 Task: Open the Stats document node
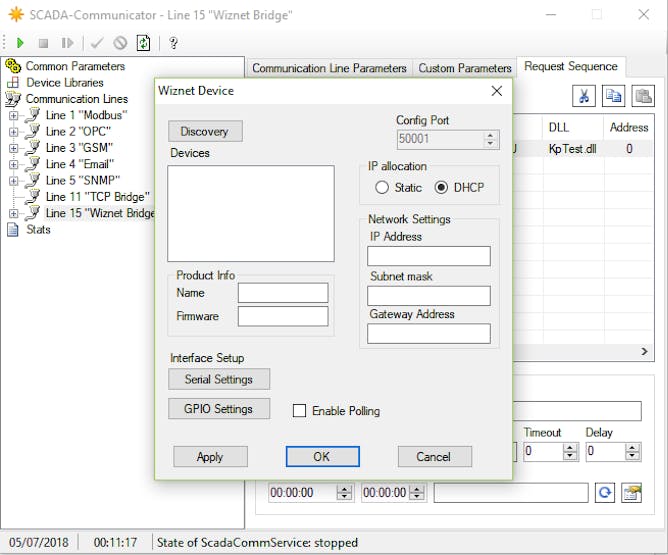(x=13, y=230)
